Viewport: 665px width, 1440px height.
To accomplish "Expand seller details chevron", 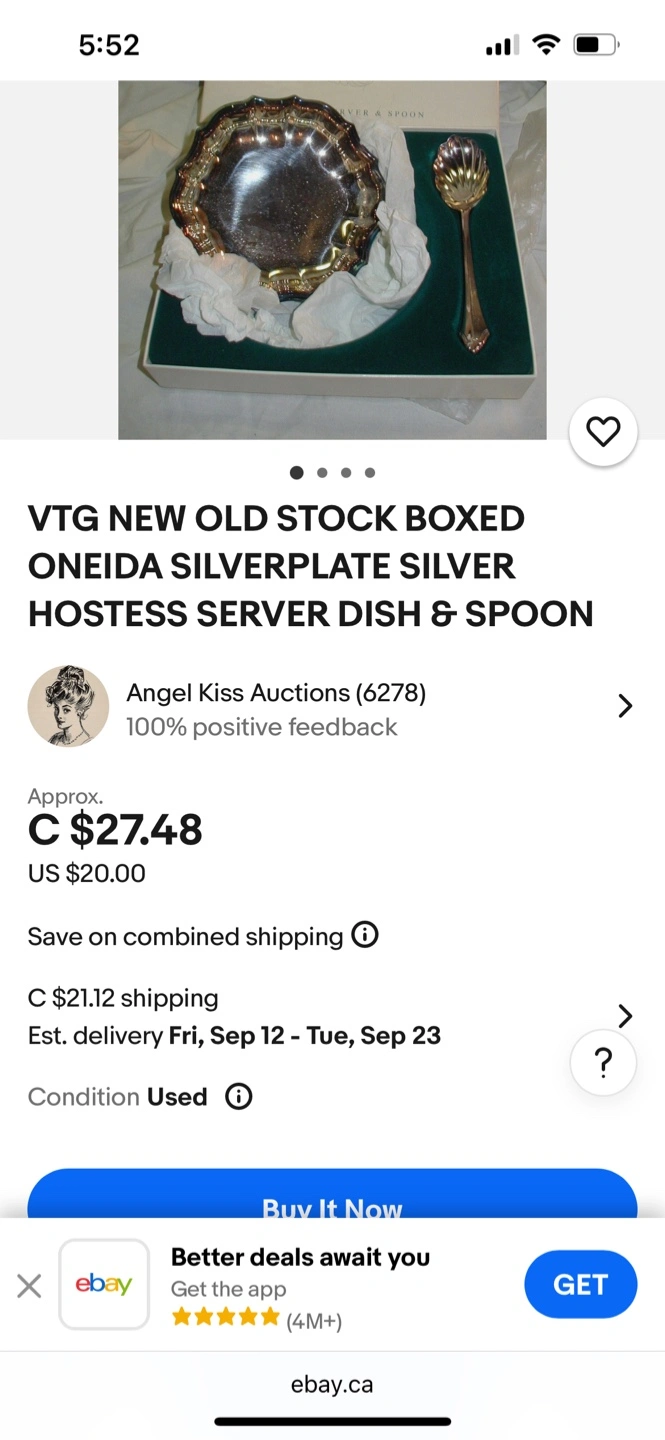I will pos(625,707).
